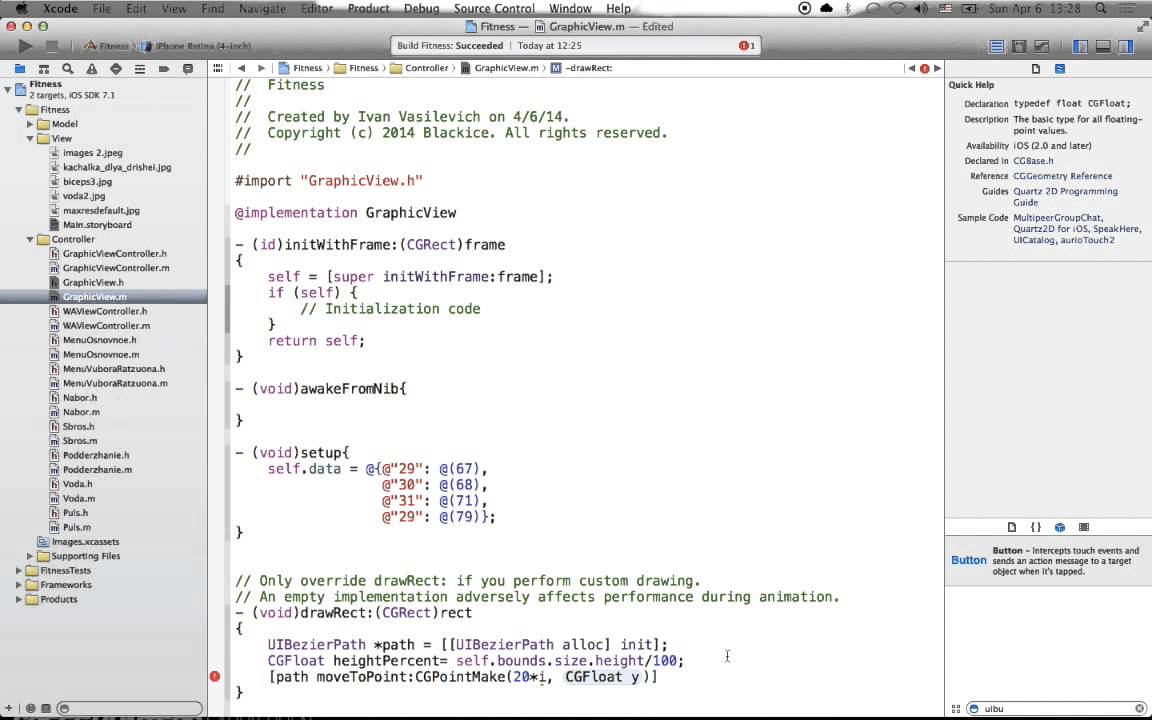The image size is (1152, 720).
Task: Open the Log navigator icon
Action: click(188, 68)
